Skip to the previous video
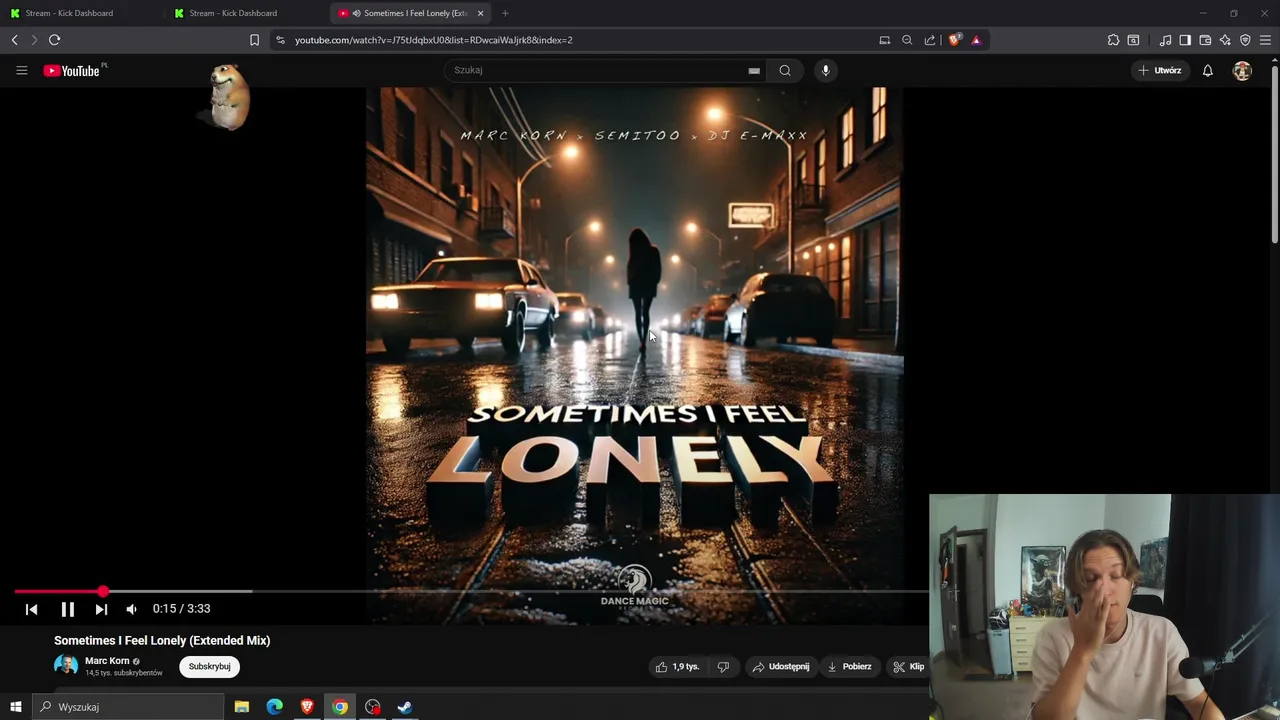Viewport: 1280px width, 720px height. 31,609
